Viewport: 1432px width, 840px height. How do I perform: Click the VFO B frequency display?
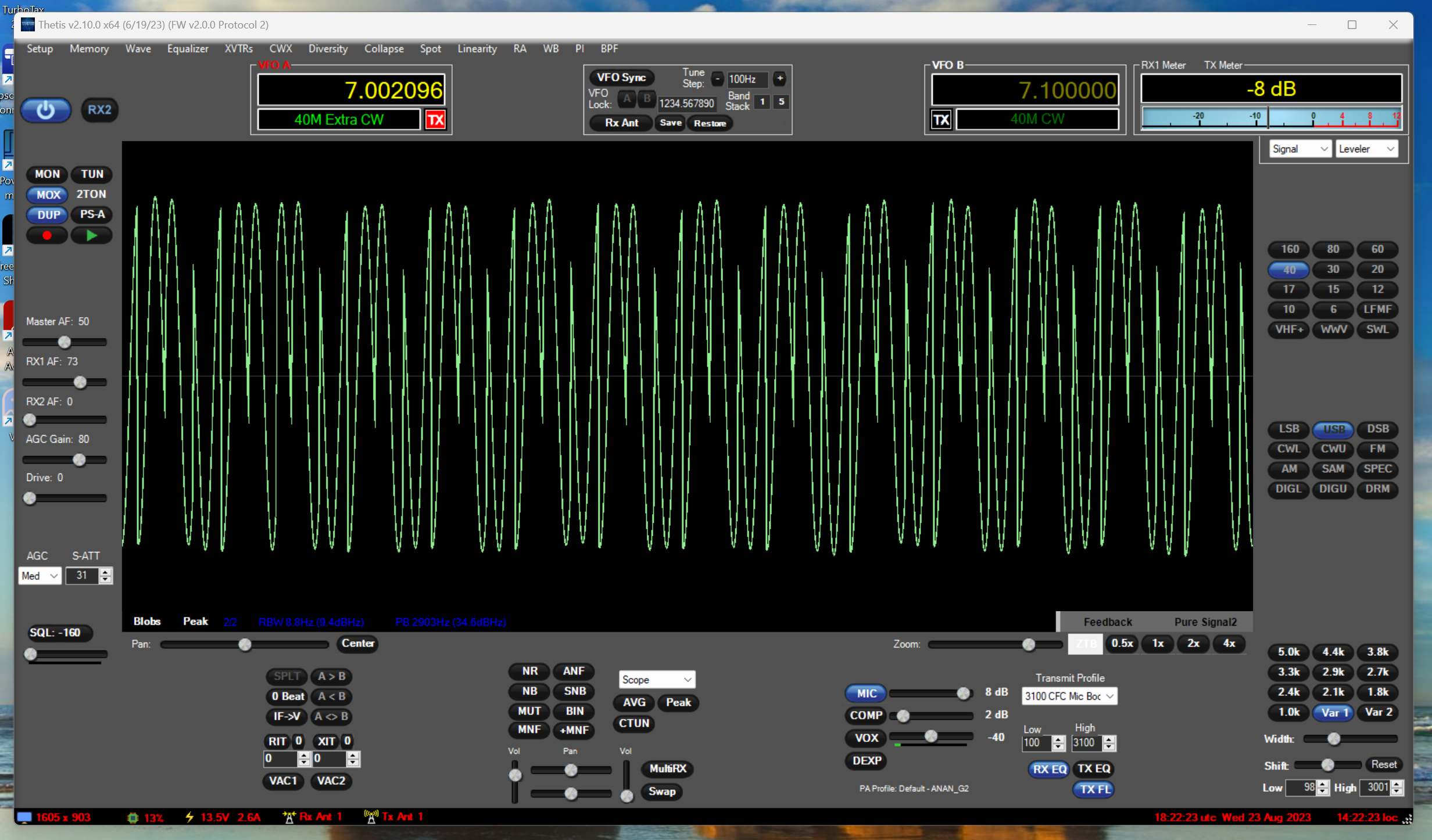pos(1025,90)
